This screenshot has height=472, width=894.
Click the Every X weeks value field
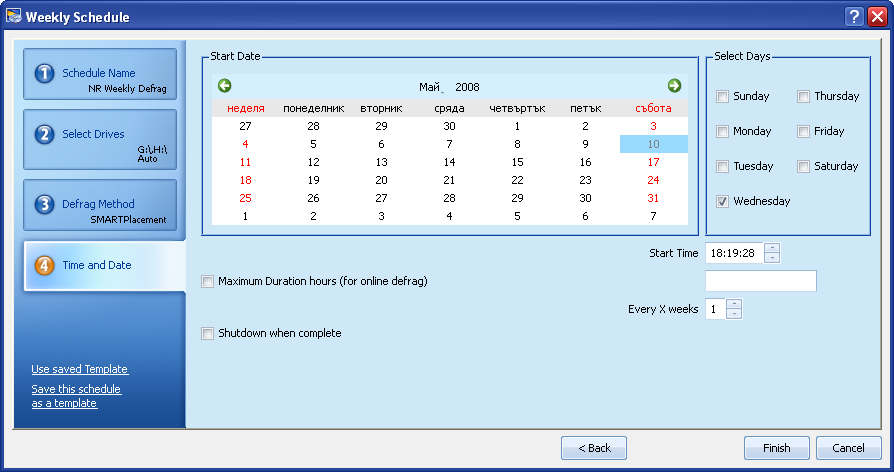pyautogui.click(x=716, y=309)
